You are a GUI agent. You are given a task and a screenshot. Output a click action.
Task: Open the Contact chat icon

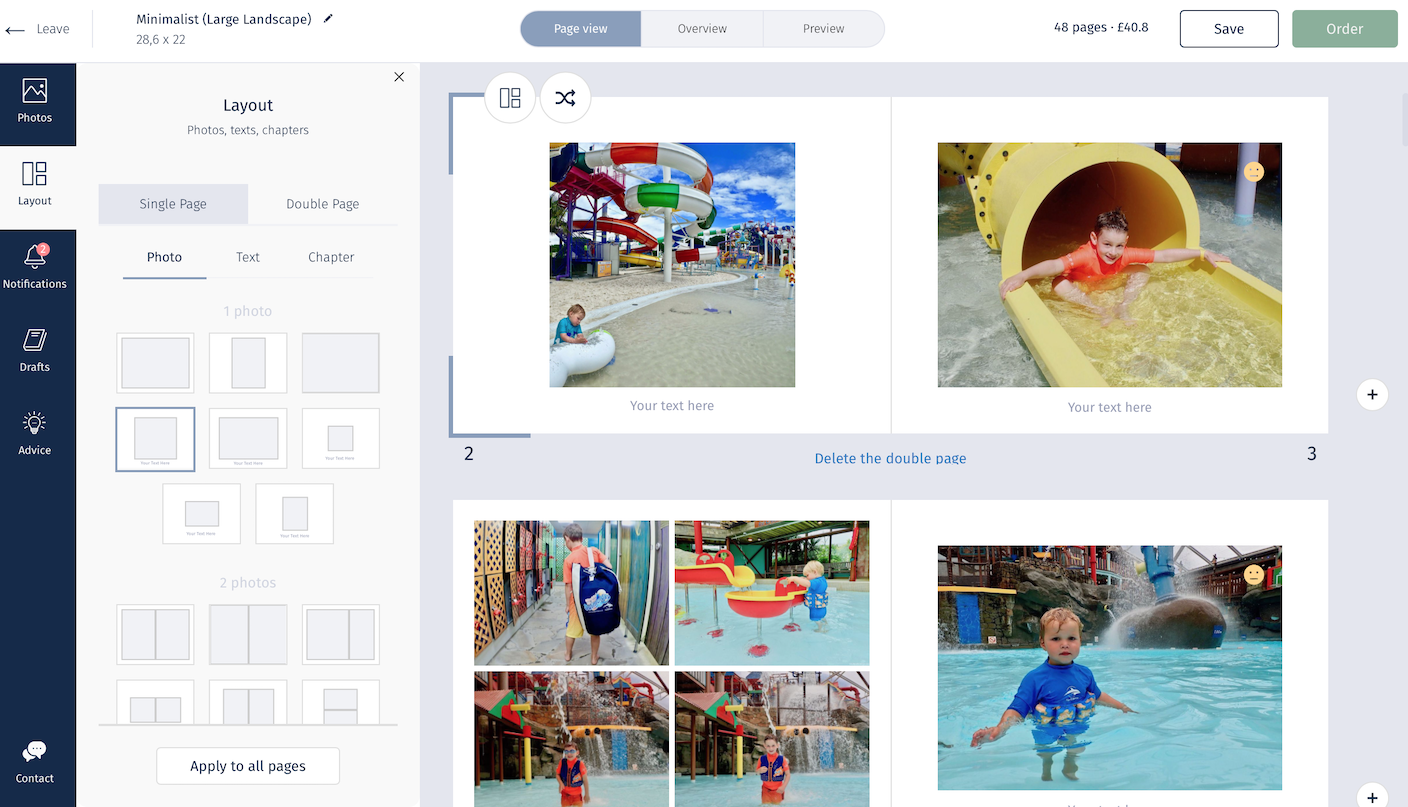pyautogui.click(x=35, y=751)
